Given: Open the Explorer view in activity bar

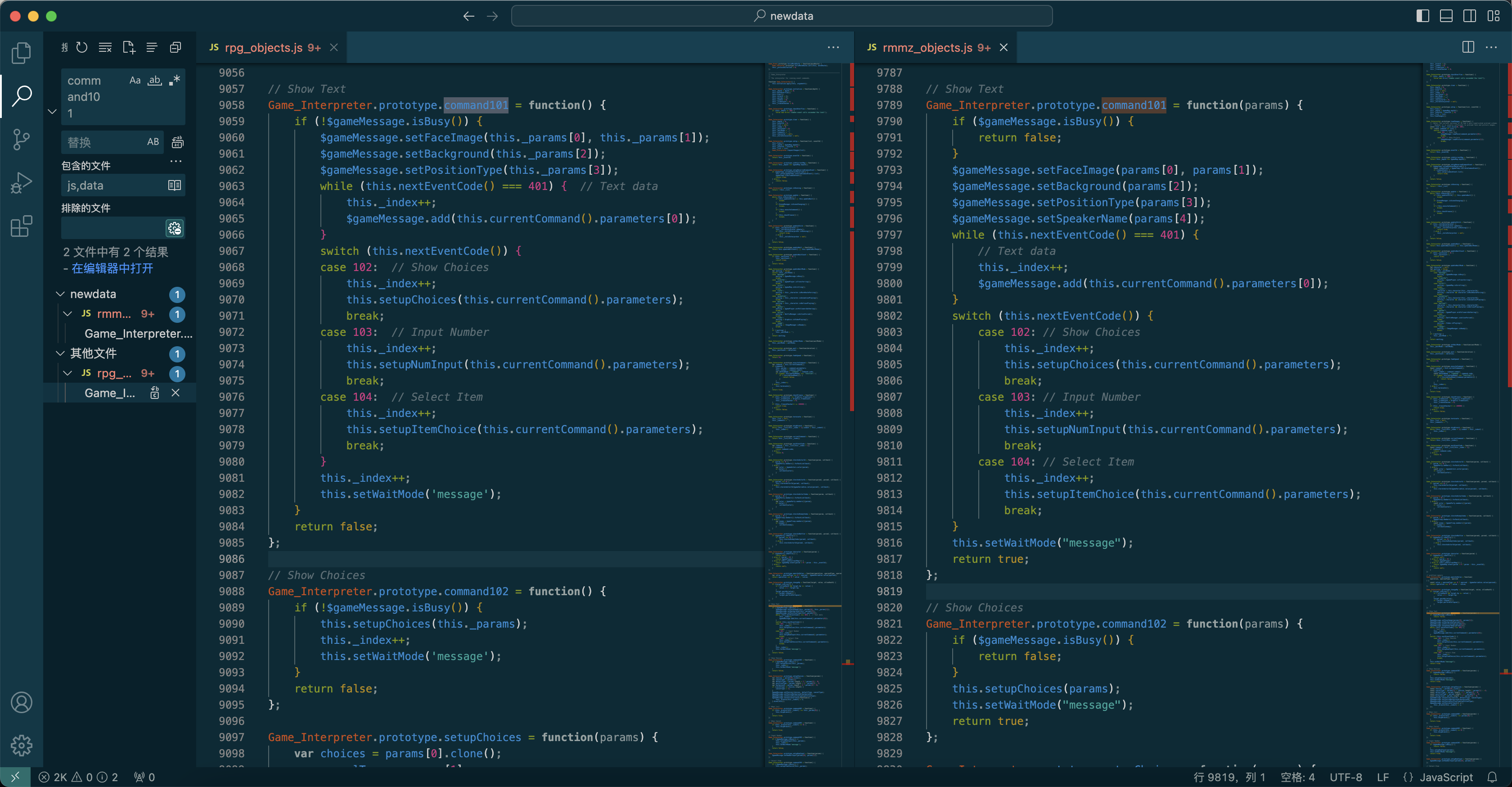Looking at the screenshot, I should 21,53.
